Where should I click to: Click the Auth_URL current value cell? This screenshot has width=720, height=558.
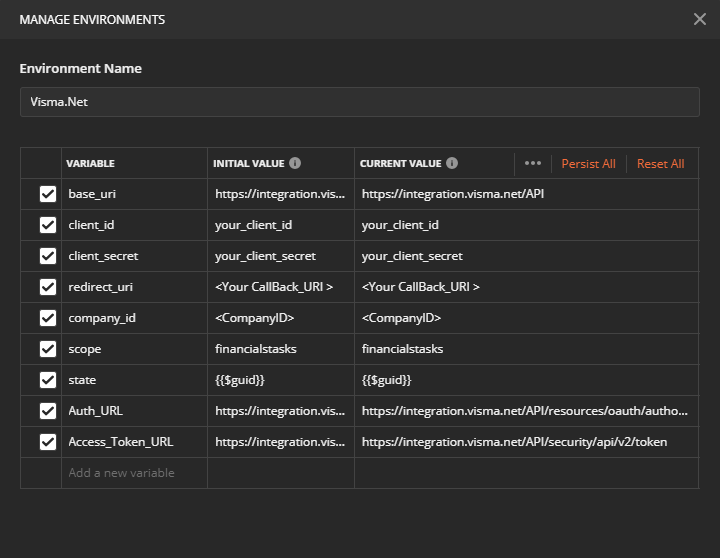(x=525, y=411)
